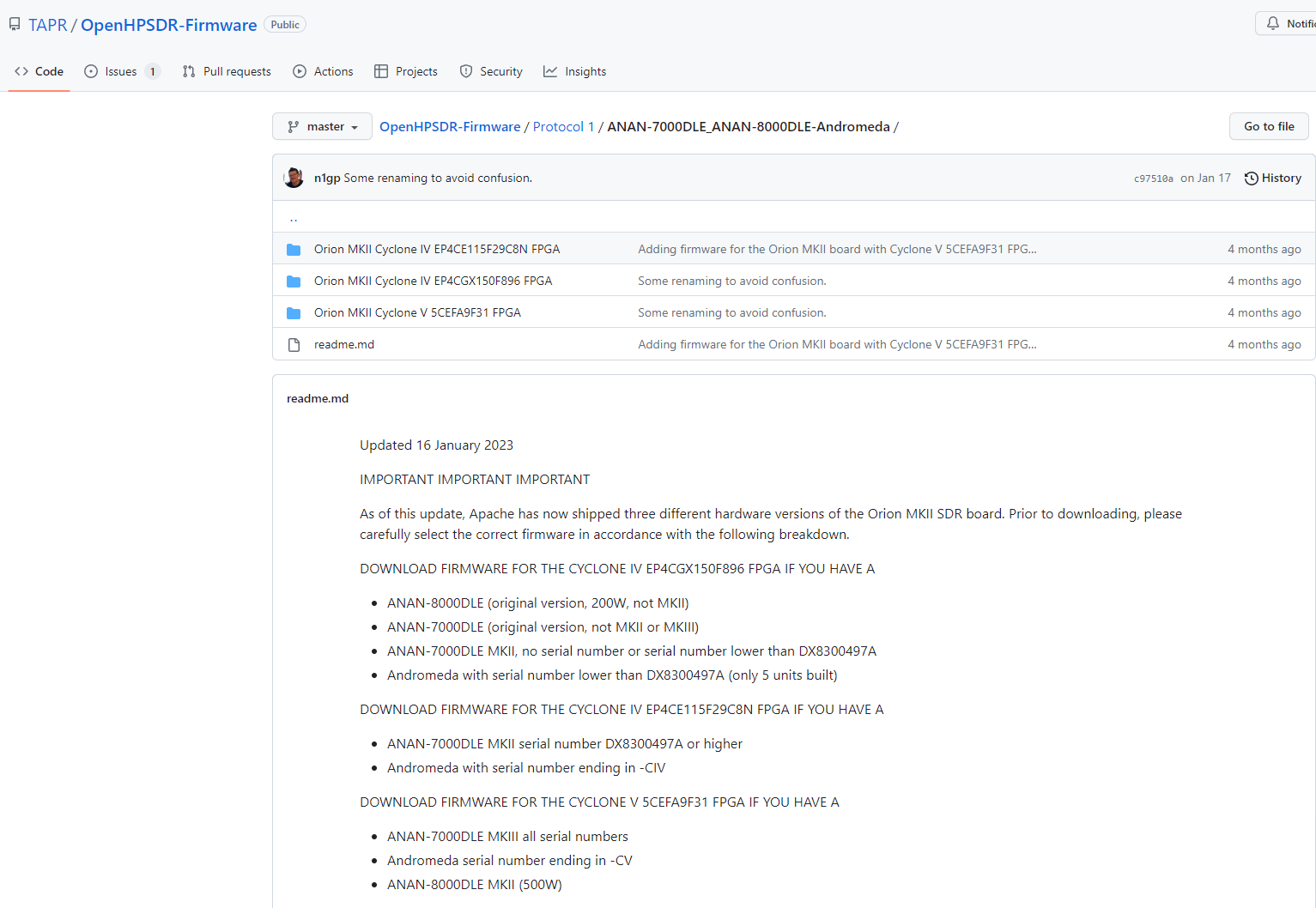The width and height of the screenshot is (1316, 908).
Task: Go up to parent directory '..'
Action: click(x=294, y=218)
